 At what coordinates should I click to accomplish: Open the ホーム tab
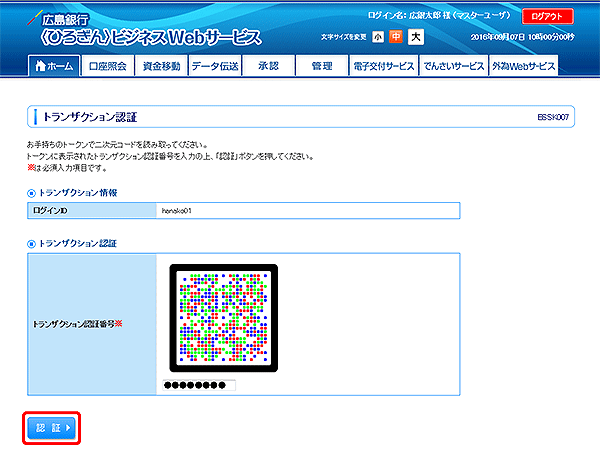[54, 66]
